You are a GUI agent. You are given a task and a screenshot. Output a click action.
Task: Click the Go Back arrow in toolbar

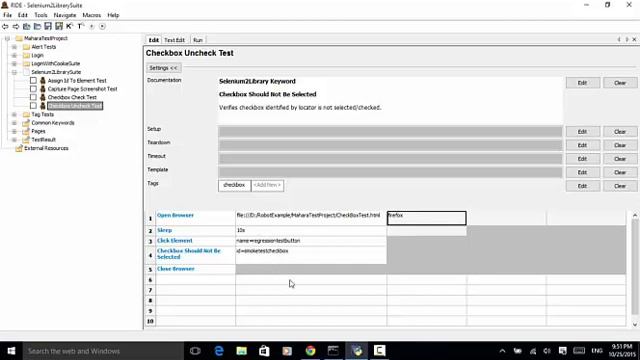[5, 26]
